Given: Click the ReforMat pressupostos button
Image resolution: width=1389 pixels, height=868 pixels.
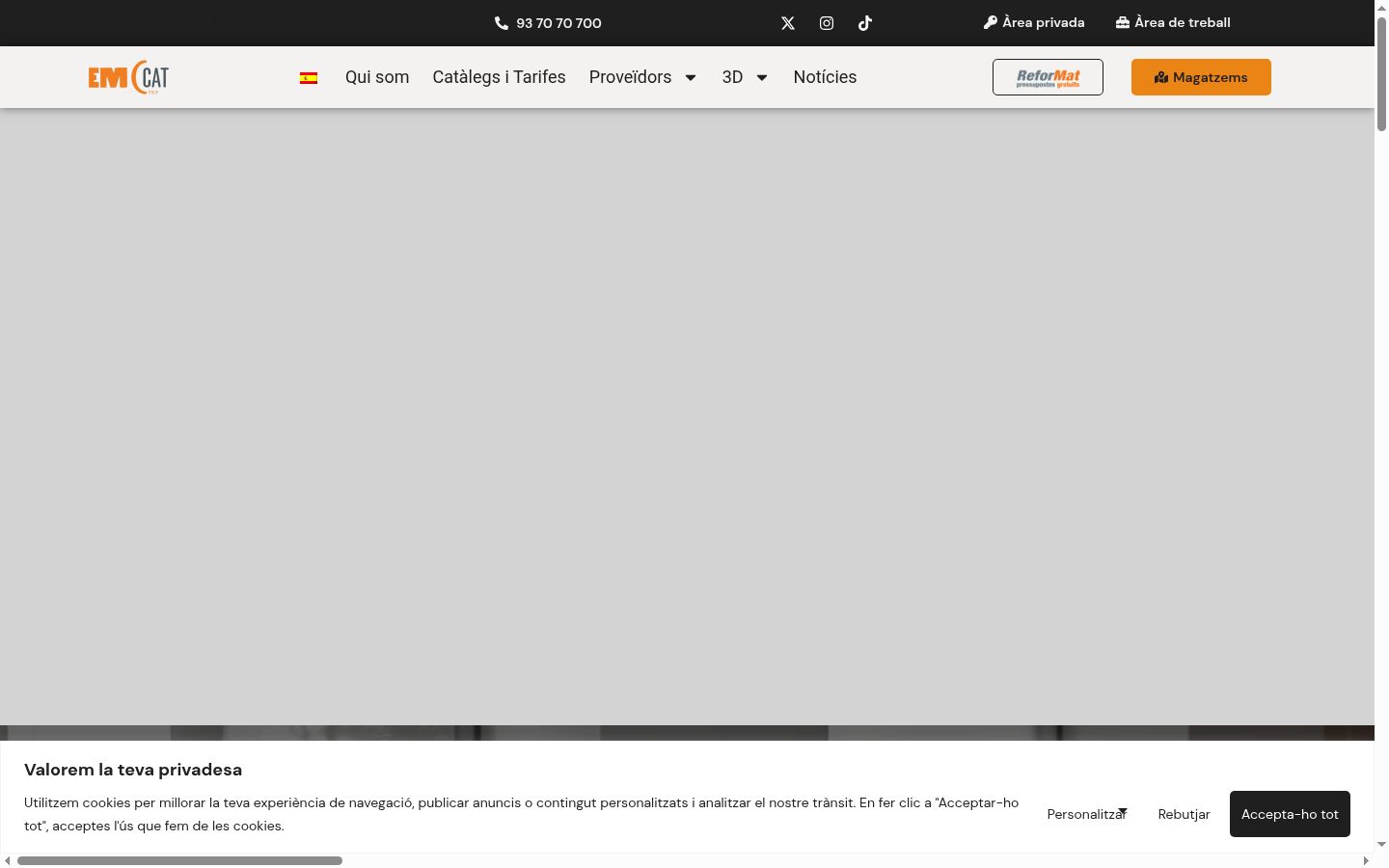Looking at the screenshot, I should coord(1048,77).
